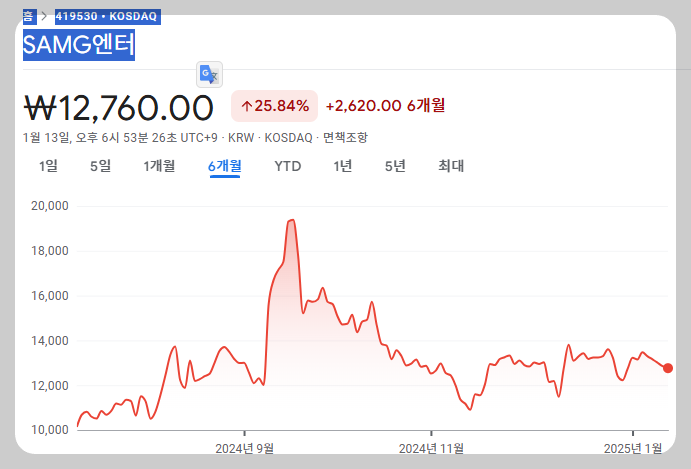
Task: Click the 419530 · KOSDAQ breadcrumb
Action: click(106, 17)
